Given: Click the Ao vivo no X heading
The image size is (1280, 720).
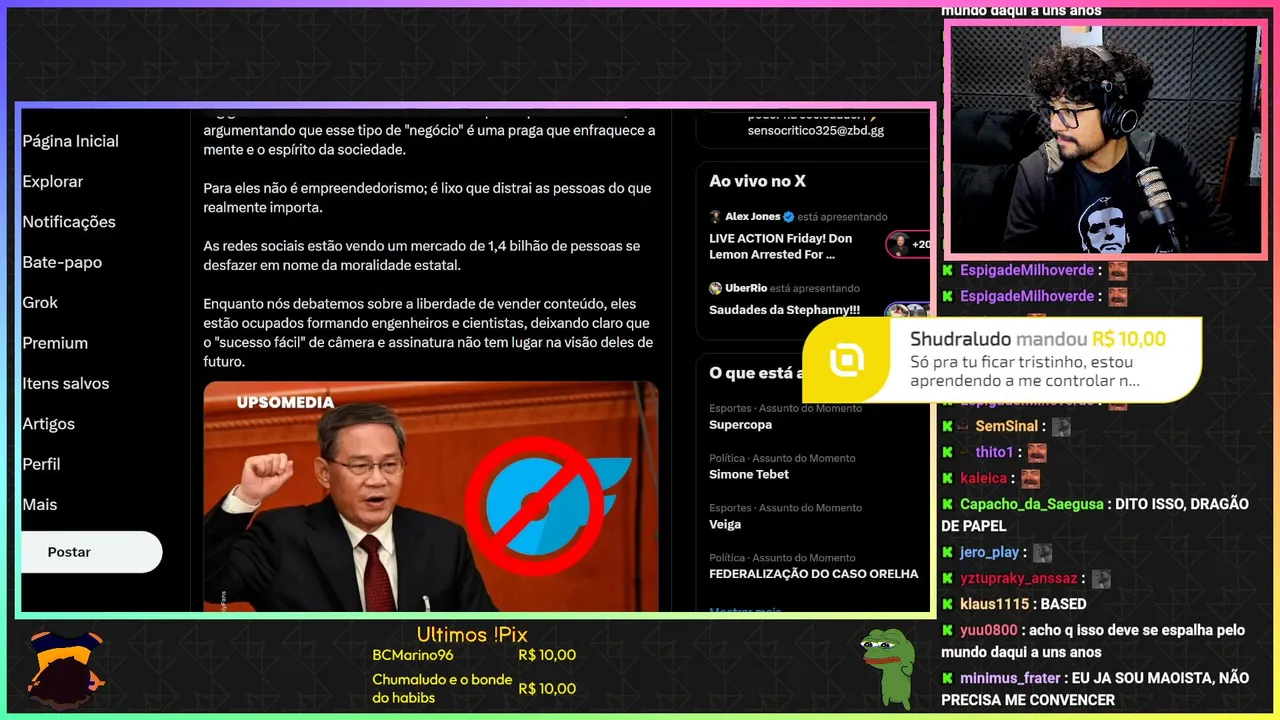Looking at the screenshot, I should pyautogui.click(x=757, y=181).
